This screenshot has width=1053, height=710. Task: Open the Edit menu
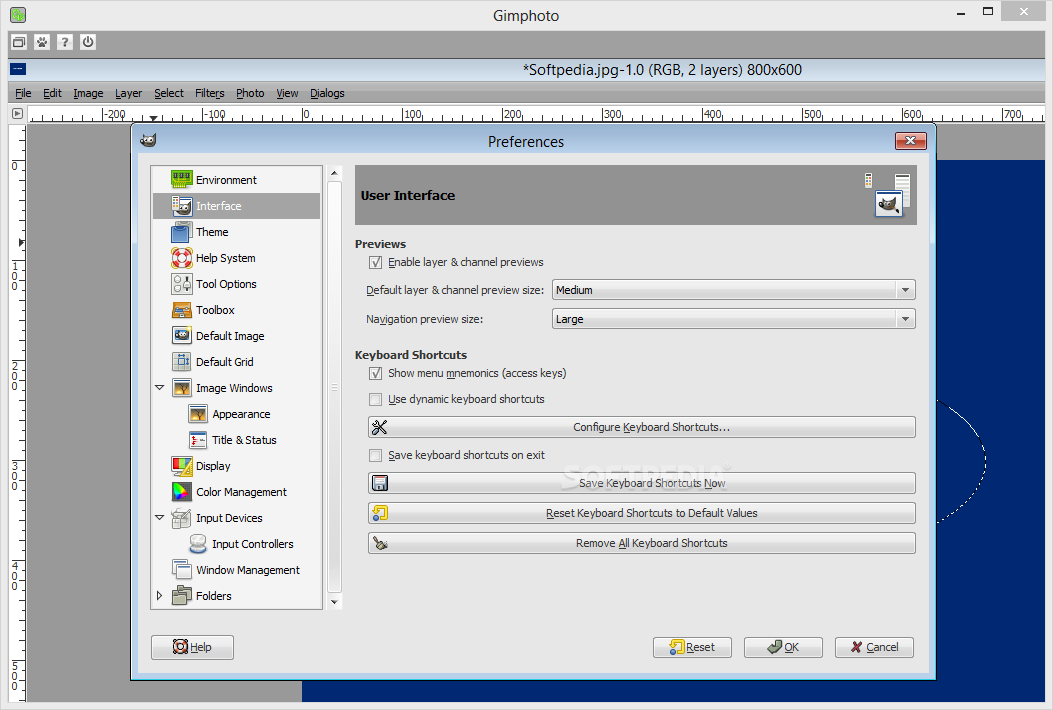pos(52,93)
